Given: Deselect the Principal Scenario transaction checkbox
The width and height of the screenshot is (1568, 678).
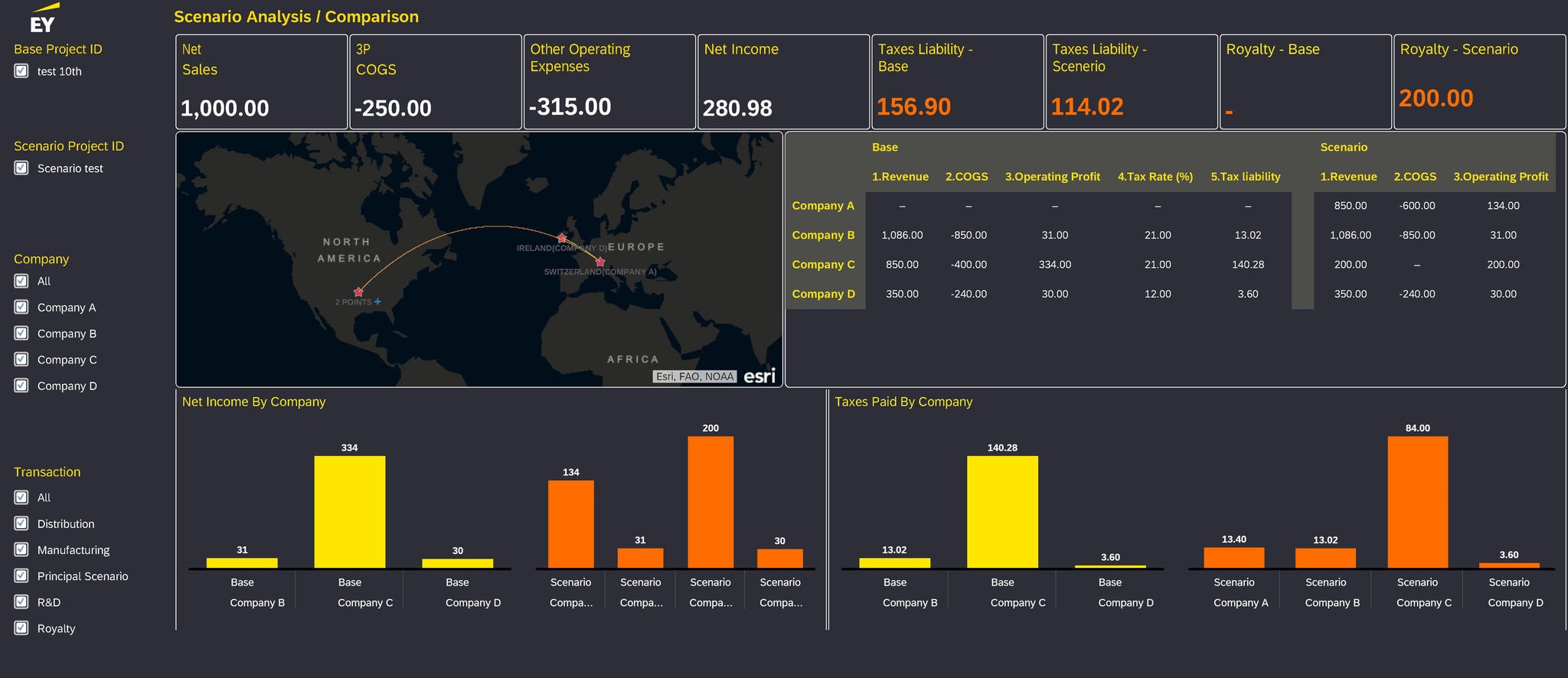Looking at the screenshot, I should pos(21,576).
